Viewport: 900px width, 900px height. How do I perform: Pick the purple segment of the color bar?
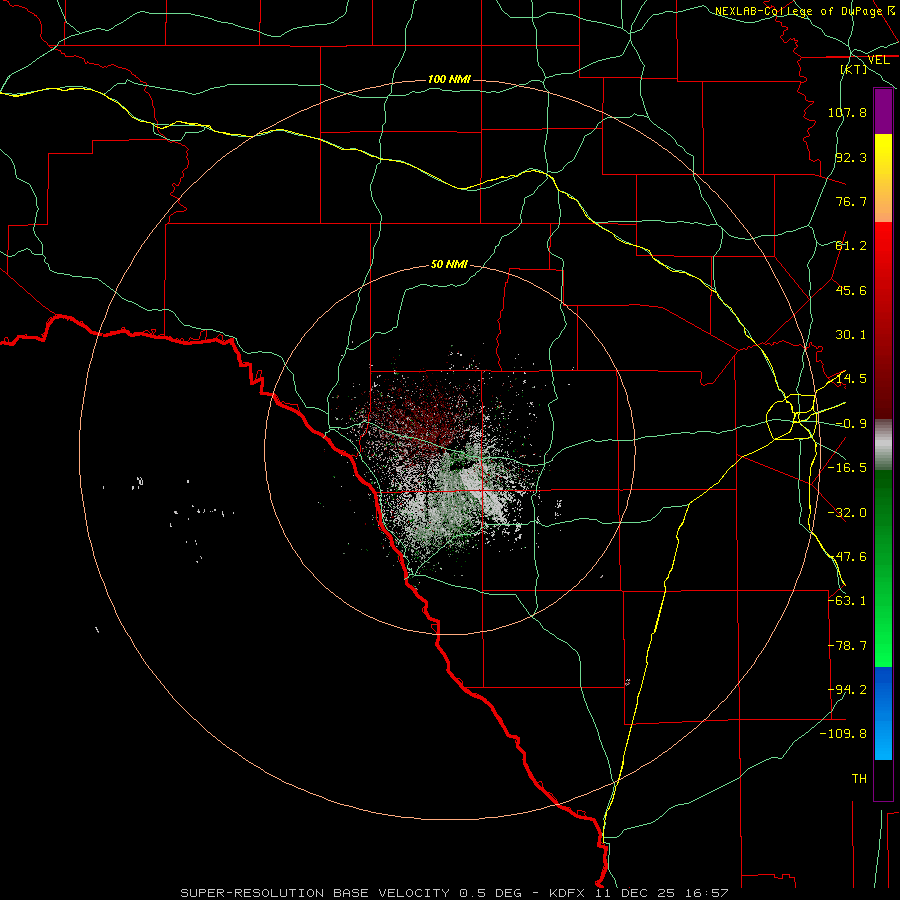click(x=883, y=111)
